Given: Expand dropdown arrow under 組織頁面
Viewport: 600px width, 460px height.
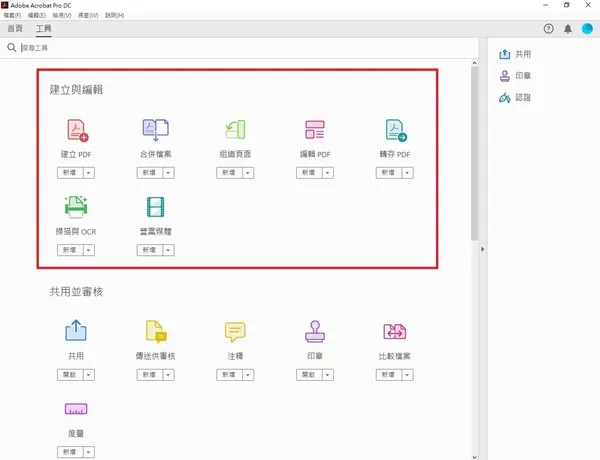Looking at the screenshot, I should pos(248,173).
